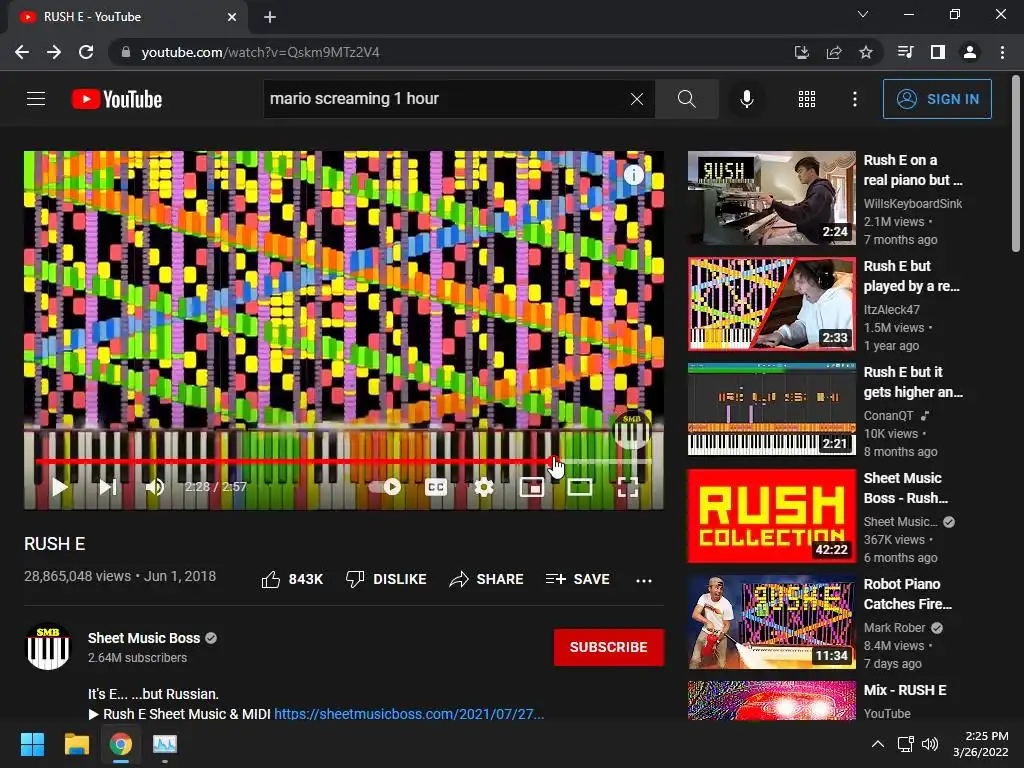Screen dimensions: 1024x768
Task: Open Sheet Music Boss channel name link
Action: tap(144, 638)
